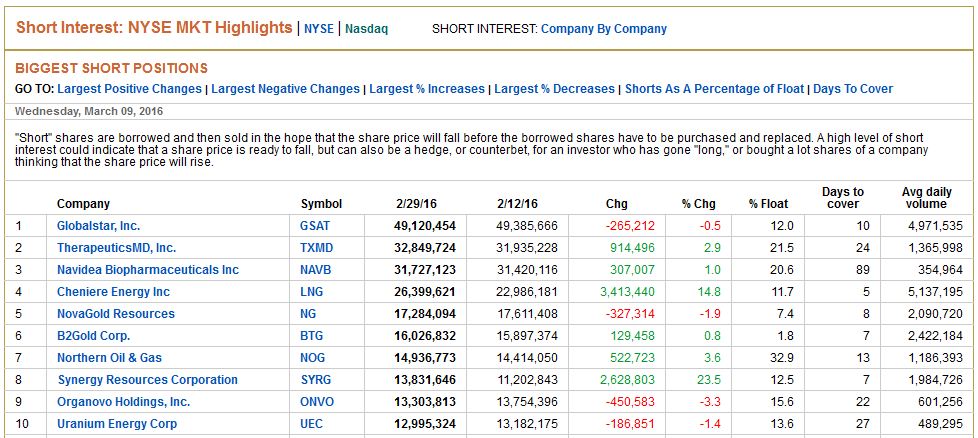The height and width of the screenshot is (438, 978).
Task: Open Uranium Energy Corp company page
Action: tap(116, 424)
